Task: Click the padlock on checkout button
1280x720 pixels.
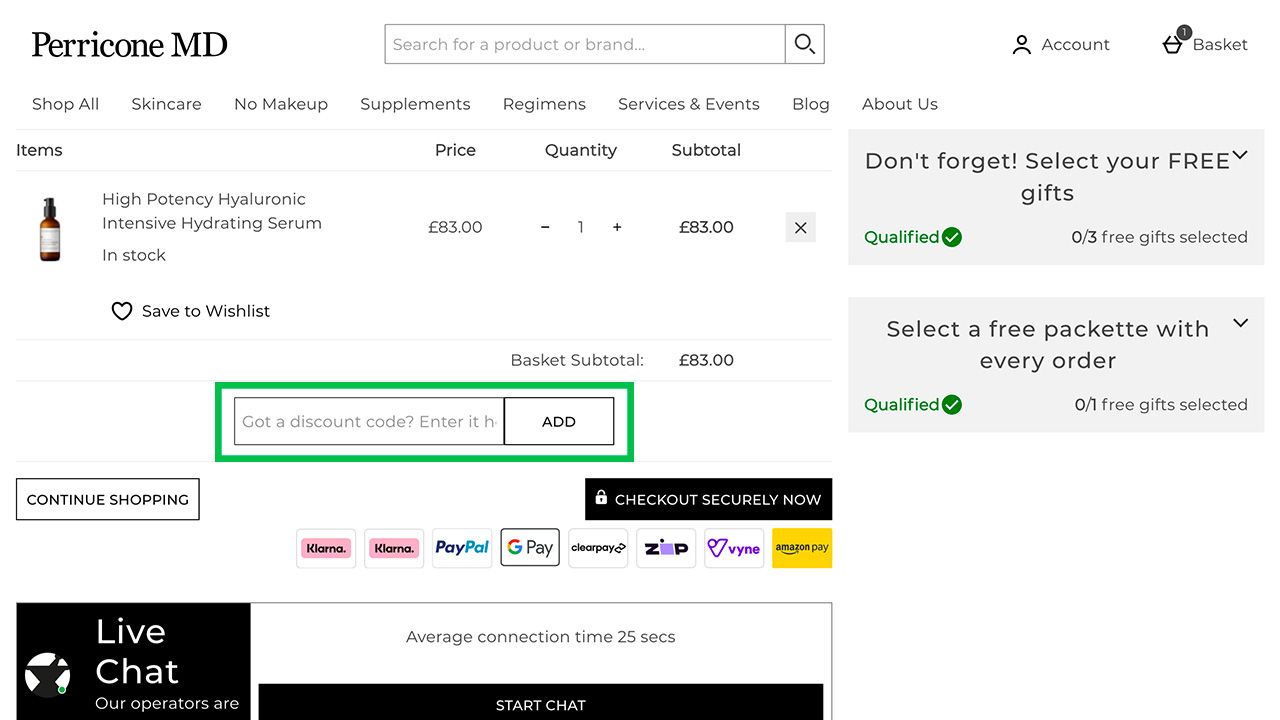Action: [x=601, y=497]
